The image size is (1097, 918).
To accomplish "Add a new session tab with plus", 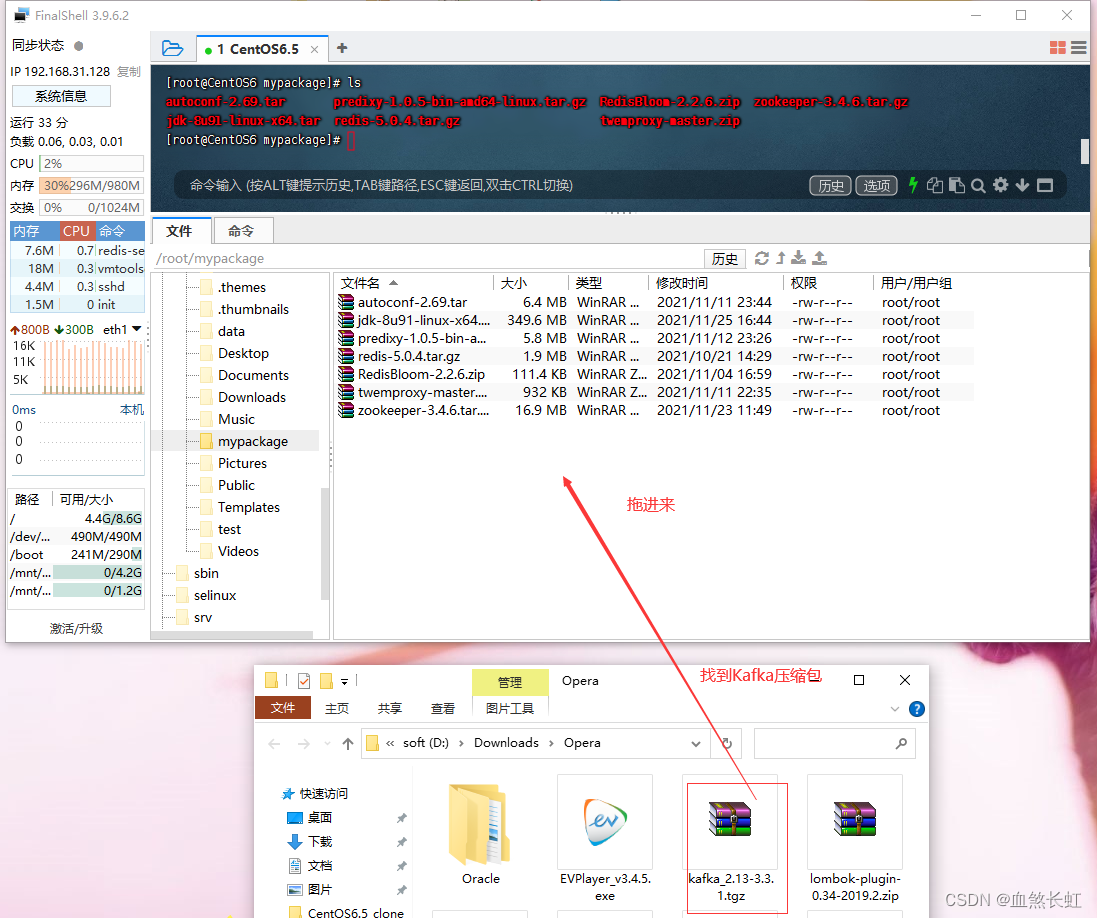I will (x=342, y=48).
